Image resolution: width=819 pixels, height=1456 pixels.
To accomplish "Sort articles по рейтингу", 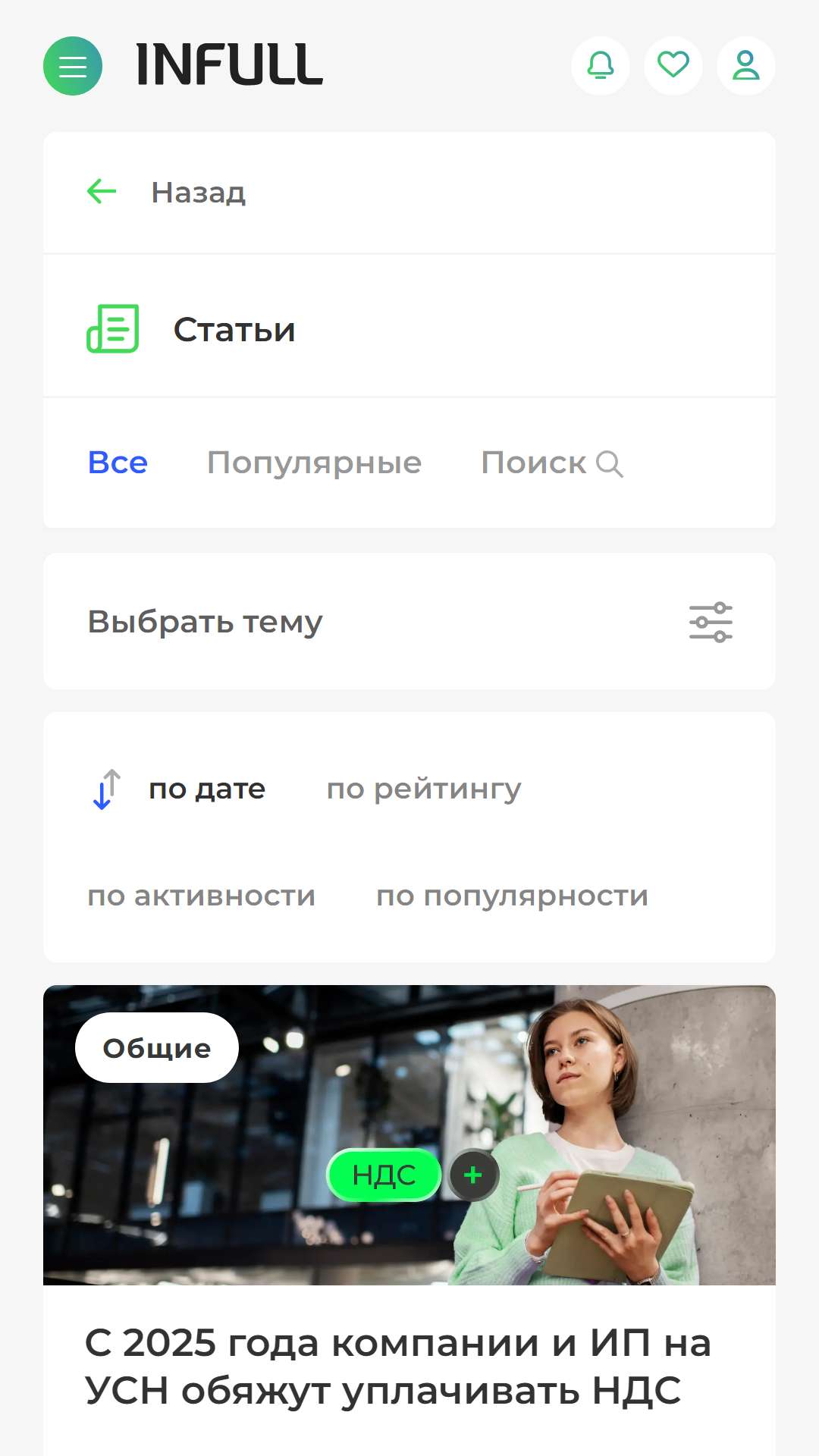I will click(x=424, y=789).
